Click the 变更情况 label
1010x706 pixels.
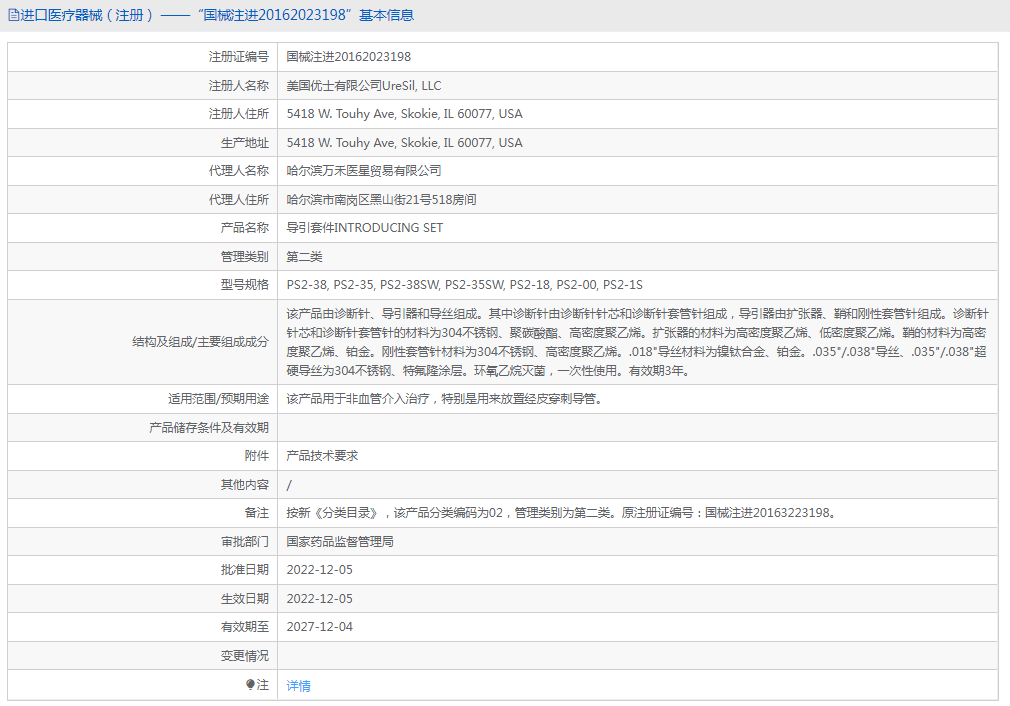(x=245, y=656)
